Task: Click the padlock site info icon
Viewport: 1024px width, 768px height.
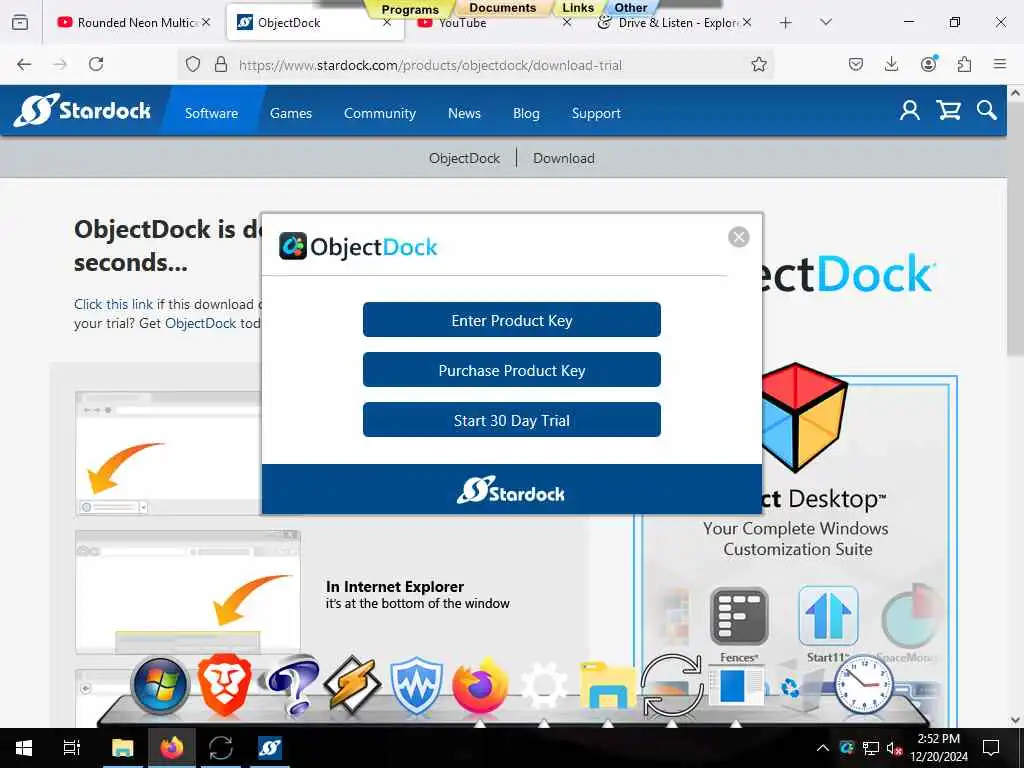Action: 221,64
